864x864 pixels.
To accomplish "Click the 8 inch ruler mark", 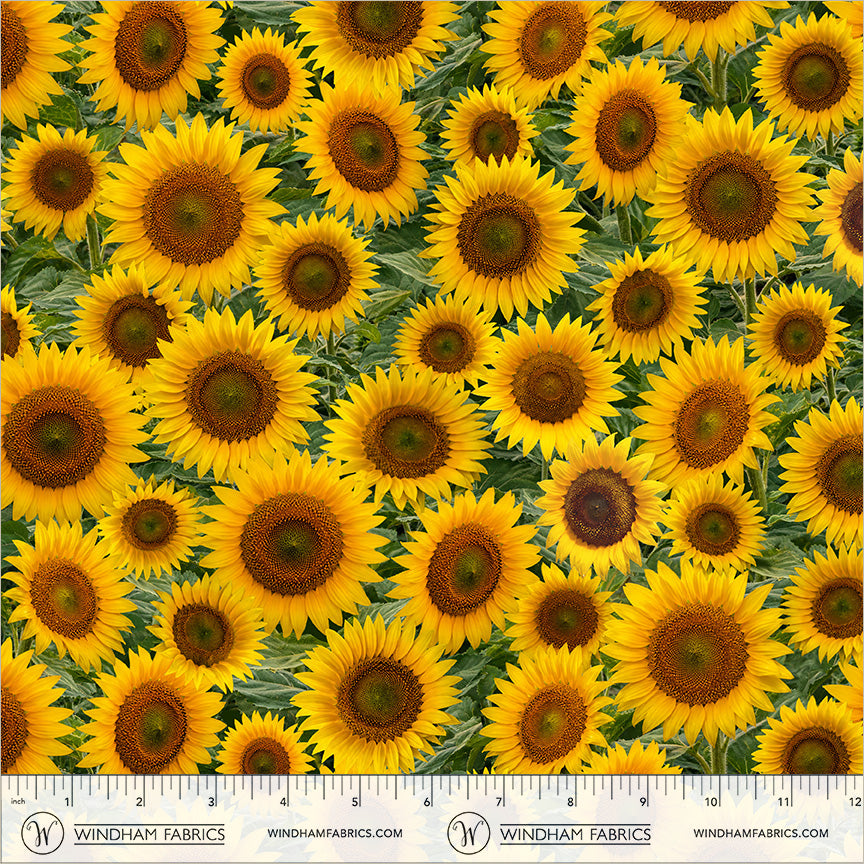I will [x=570, y=801].
